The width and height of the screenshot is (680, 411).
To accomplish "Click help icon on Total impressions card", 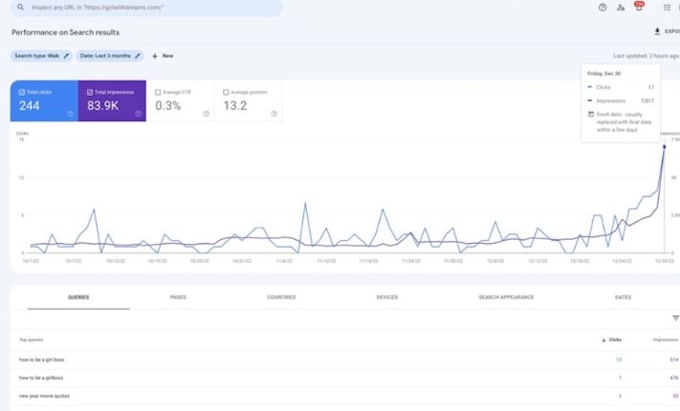I will pyautogui.click(x=138, y=114).
